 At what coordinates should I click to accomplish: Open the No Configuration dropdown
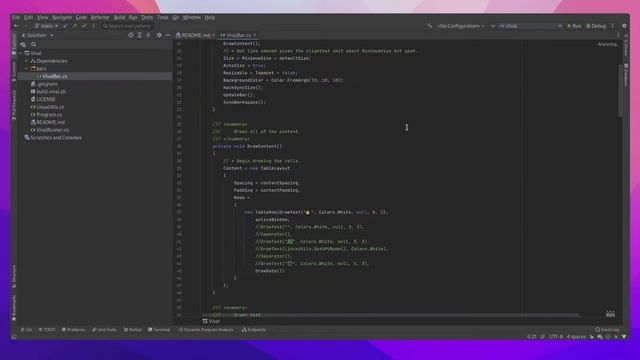[460, 26]
